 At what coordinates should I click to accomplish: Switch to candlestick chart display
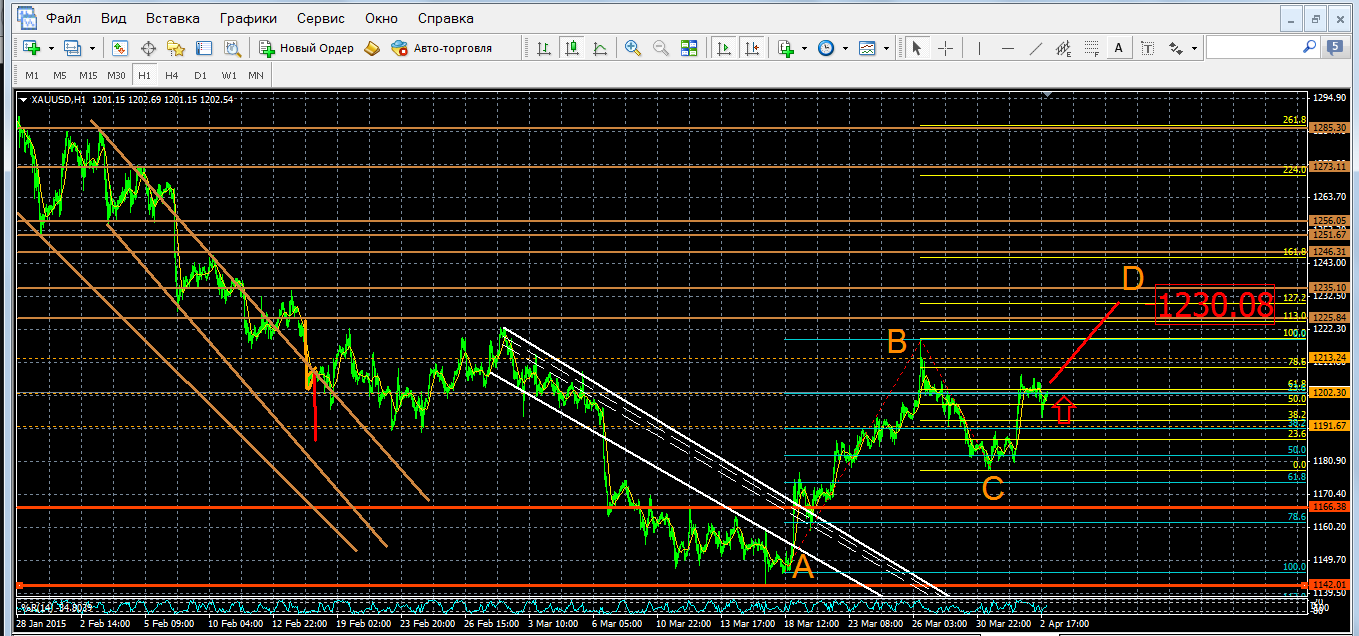coord(572,48)
